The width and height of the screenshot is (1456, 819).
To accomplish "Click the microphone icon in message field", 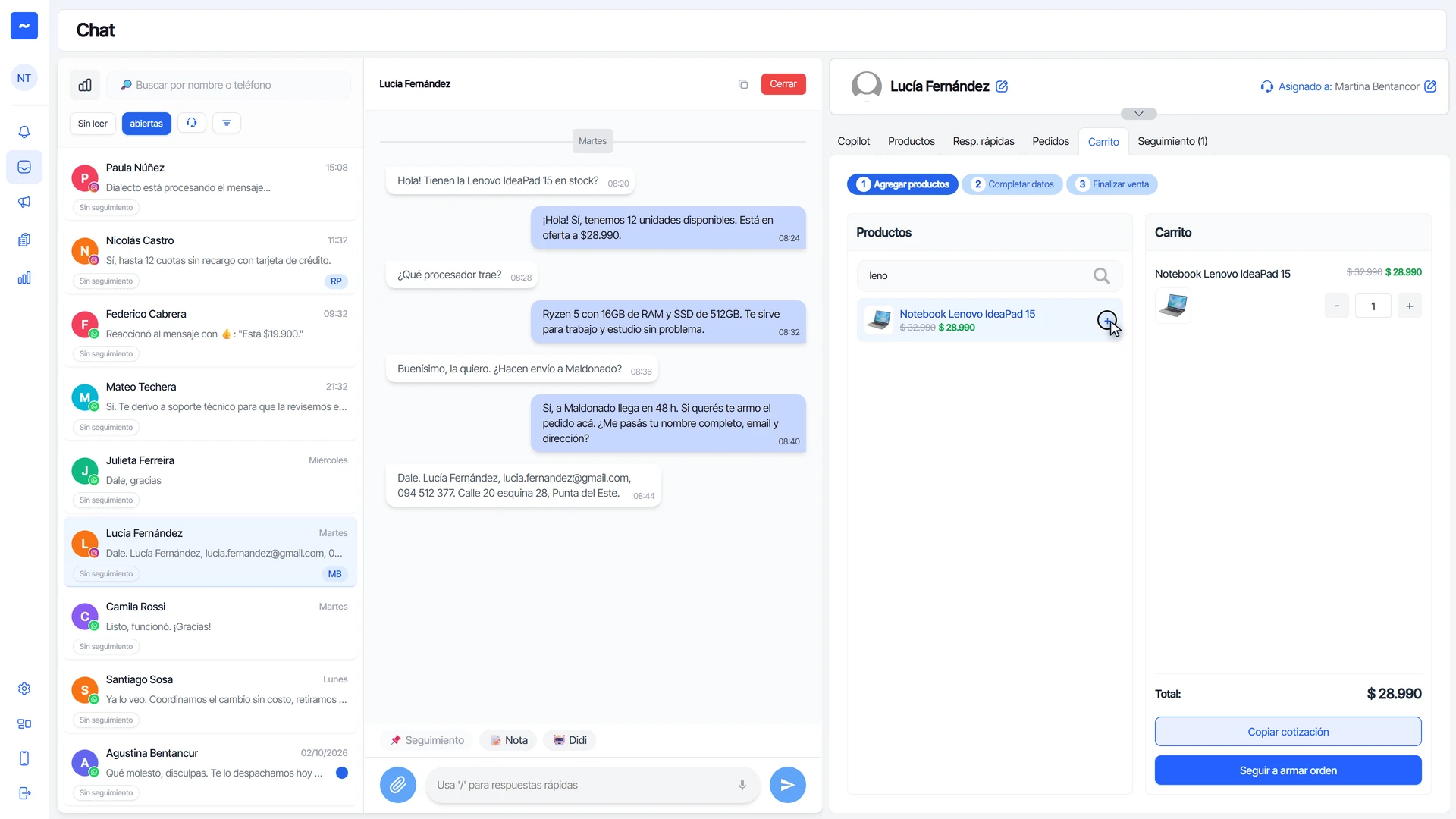I will pos(742,785).
